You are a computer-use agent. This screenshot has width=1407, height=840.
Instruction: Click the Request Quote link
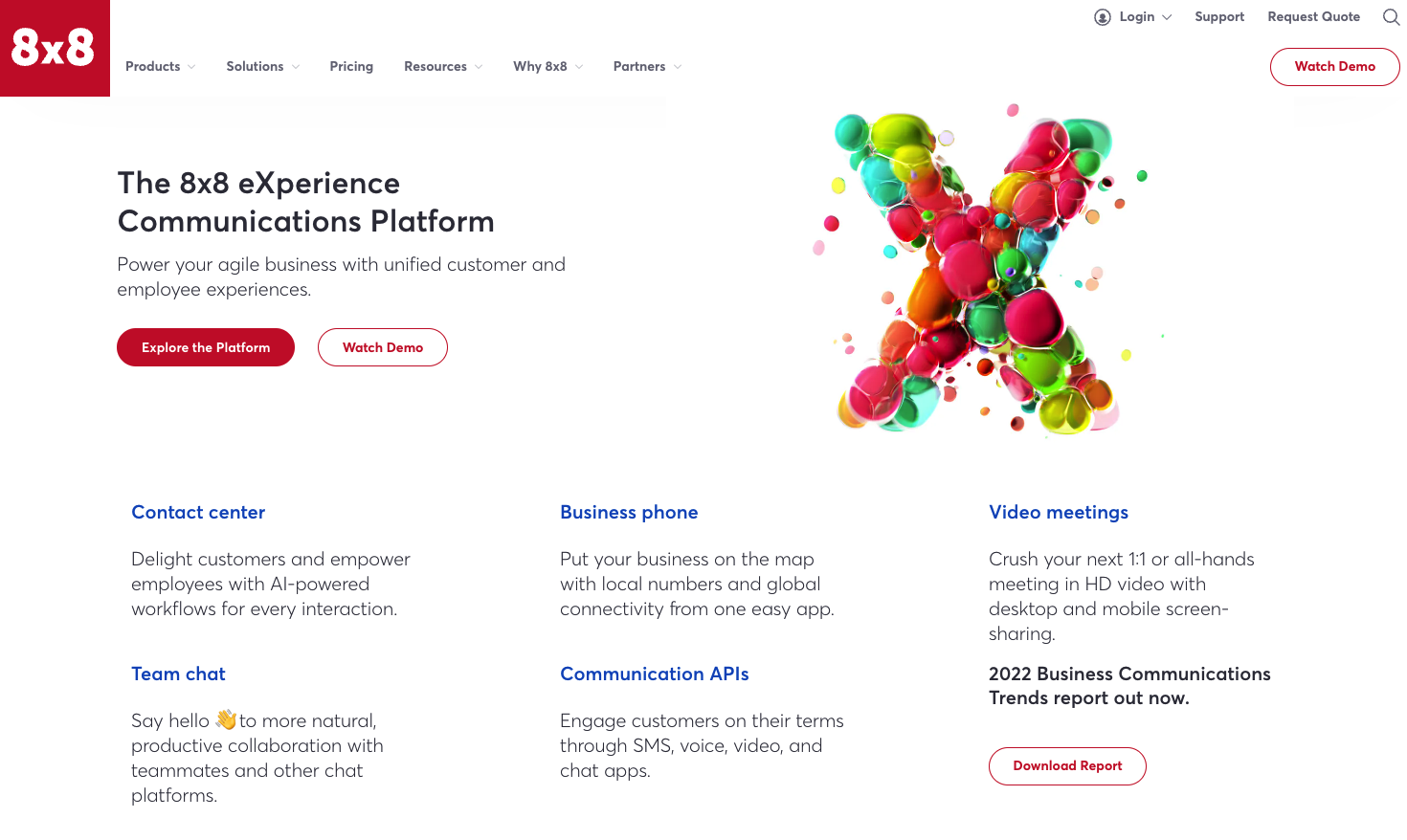pyautogui.click(x=1313, y=17)
